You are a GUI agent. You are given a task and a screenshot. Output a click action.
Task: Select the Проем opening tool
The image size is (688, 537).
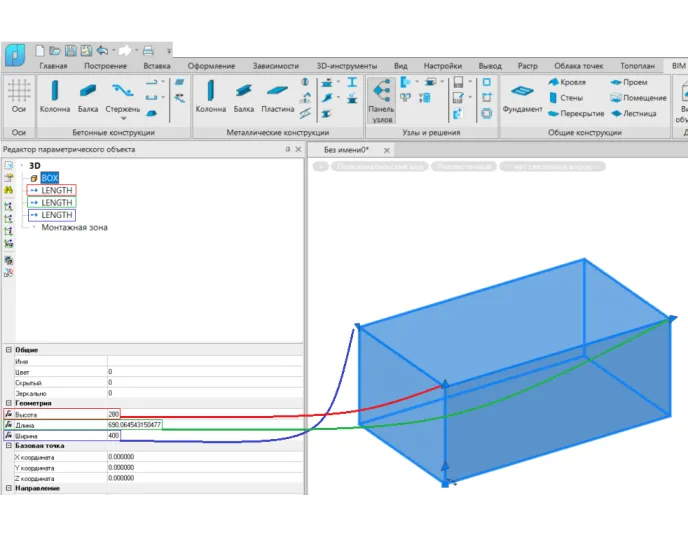point(629,82)
